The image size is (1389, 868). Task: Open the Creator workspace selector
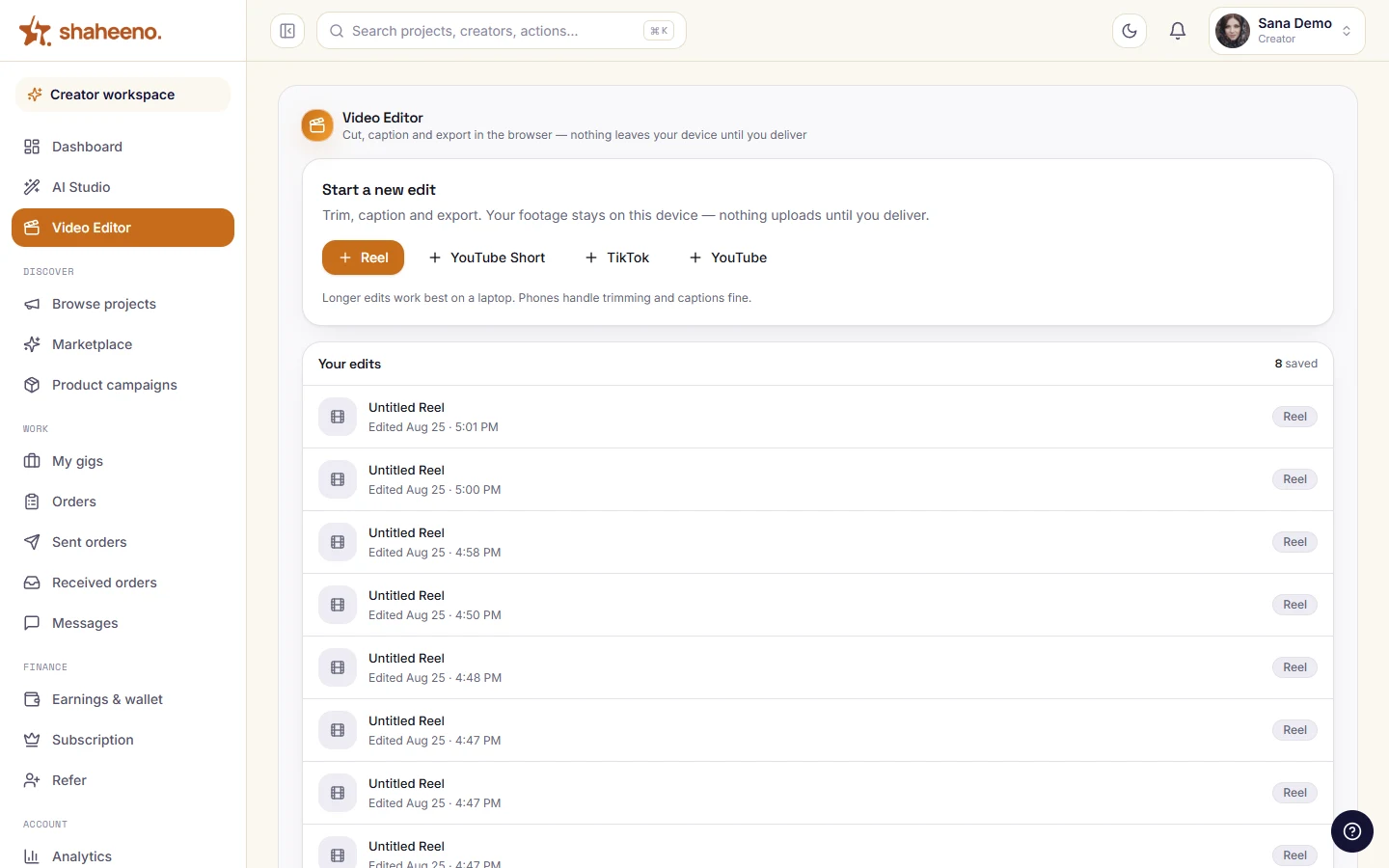pos(123,95)
